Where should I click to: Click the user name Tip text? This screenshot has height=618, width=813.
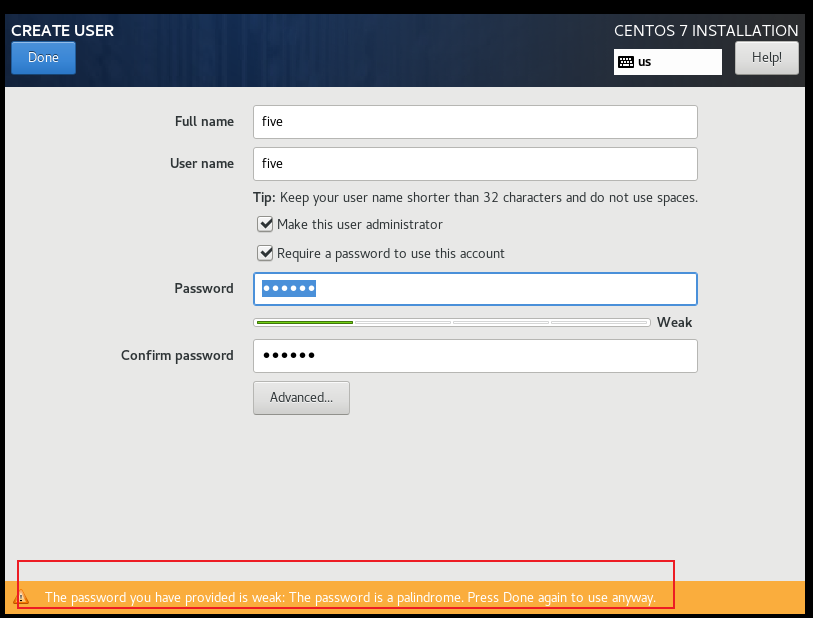(475, 198)
